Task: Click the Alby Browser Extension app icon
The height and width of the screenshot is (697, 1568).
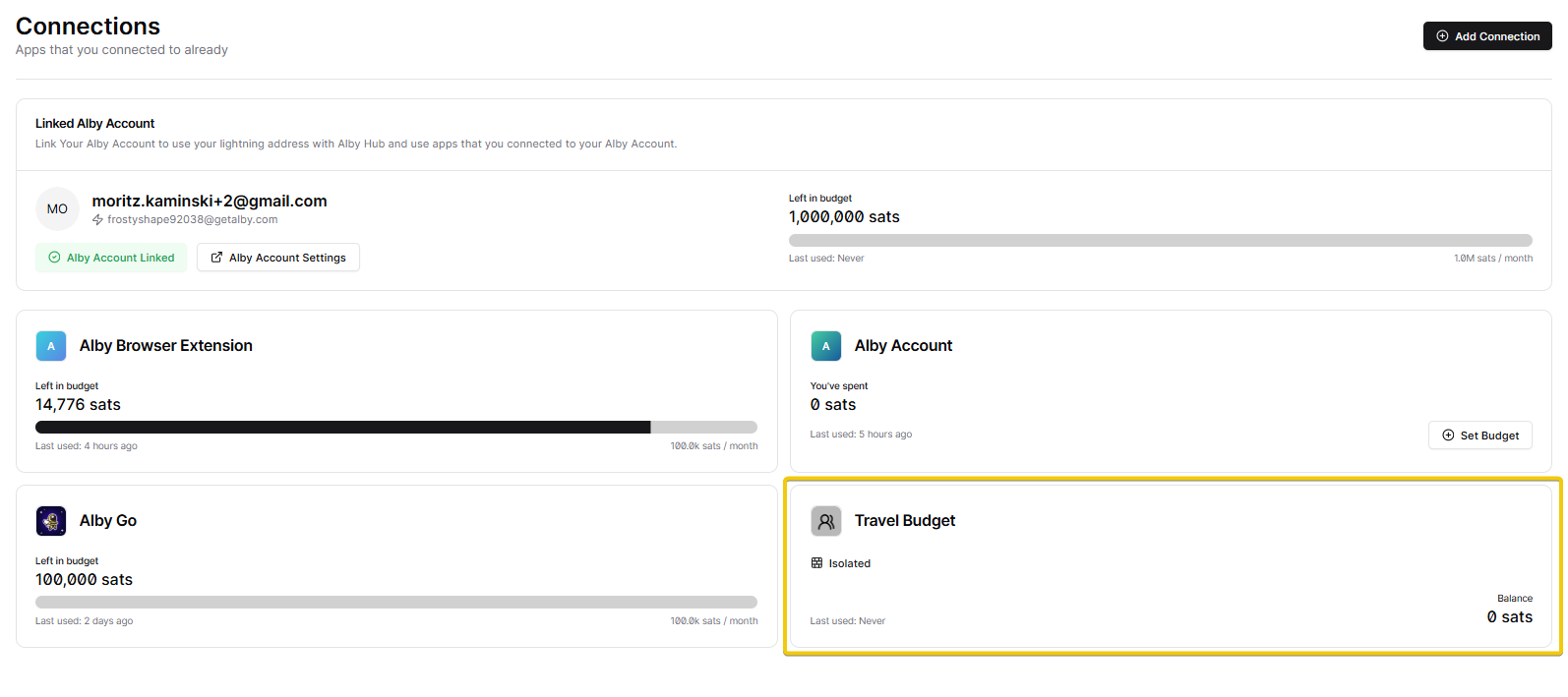Action: click(x=51, y=346)
